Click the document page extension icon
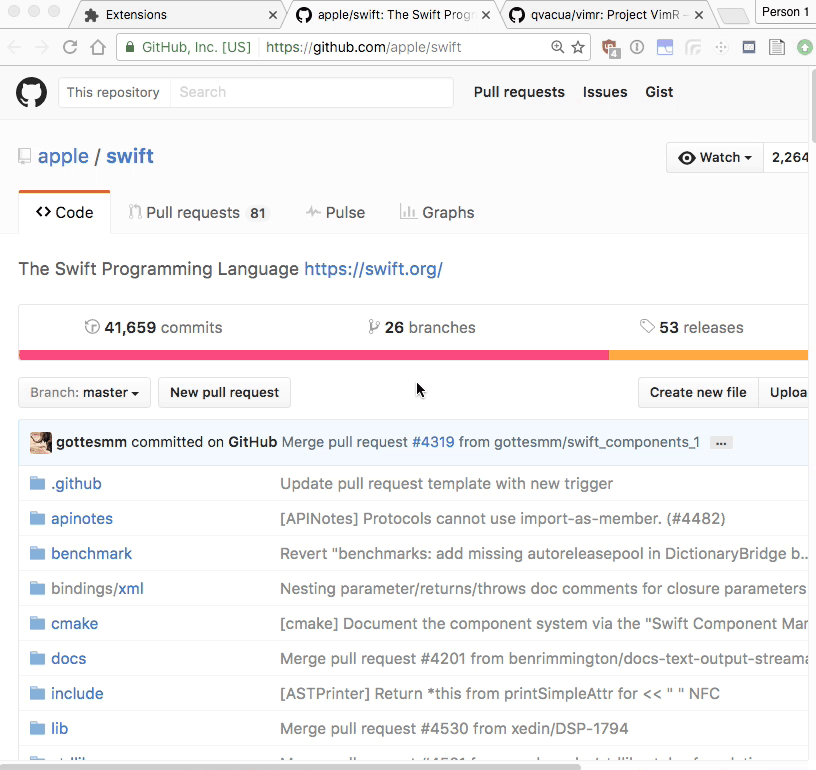The image size is (816, 770). click(x=777, y=47)
